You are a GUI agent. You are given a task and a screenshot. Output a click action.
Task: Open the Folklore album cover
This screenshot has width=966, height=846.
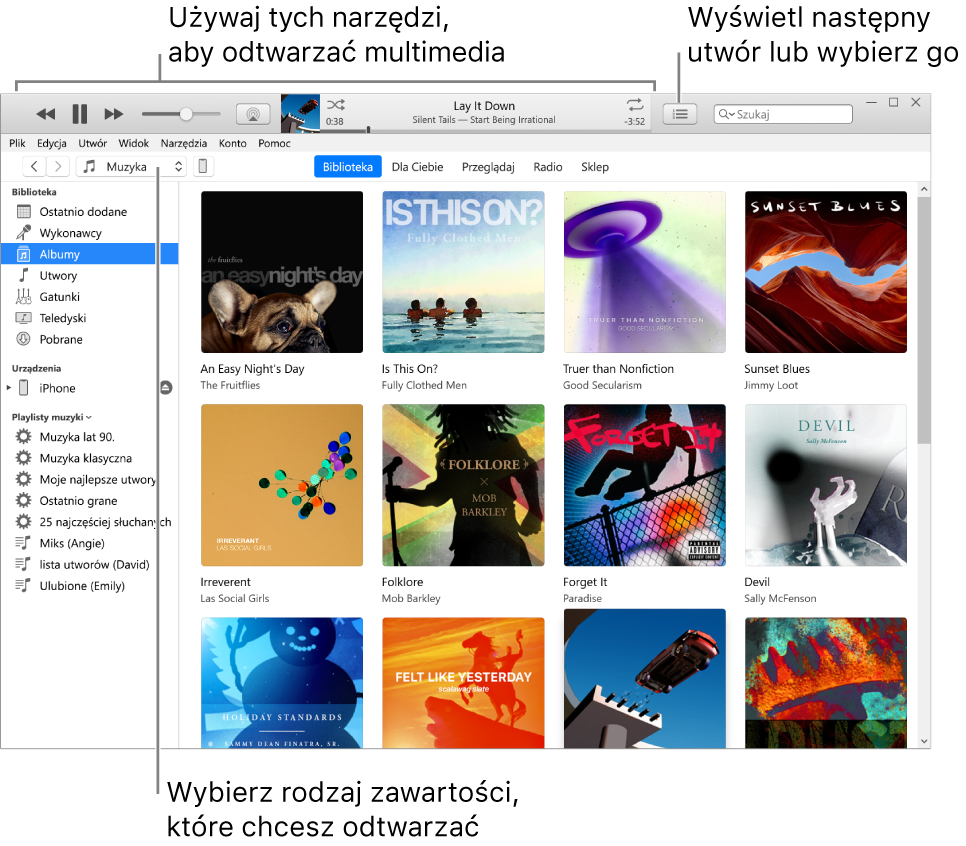tap(463, 485)
